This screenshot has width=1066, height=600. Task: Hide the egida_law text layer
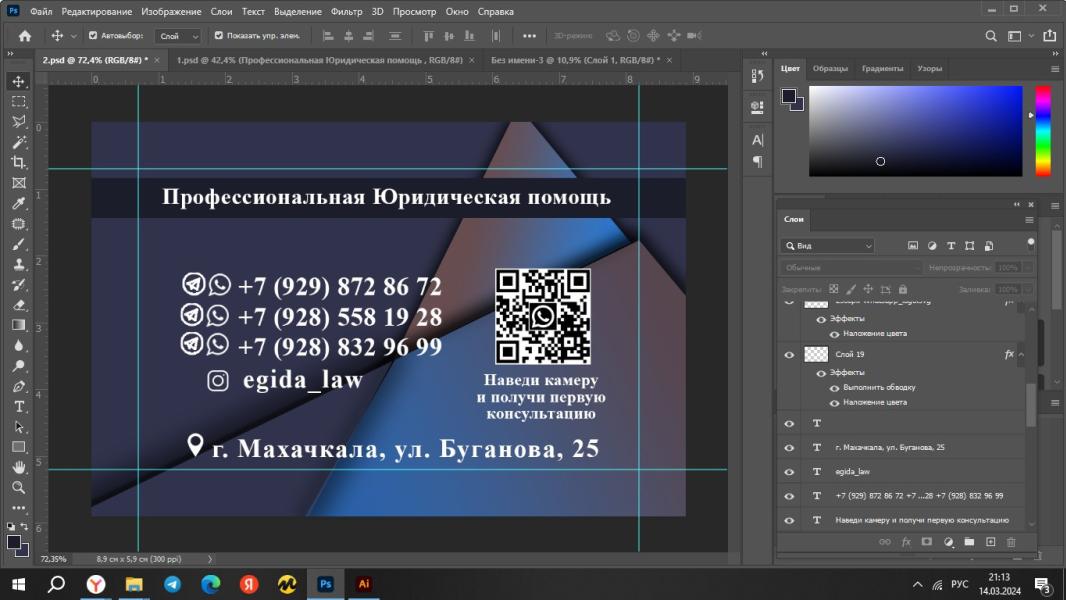point(789,472)
